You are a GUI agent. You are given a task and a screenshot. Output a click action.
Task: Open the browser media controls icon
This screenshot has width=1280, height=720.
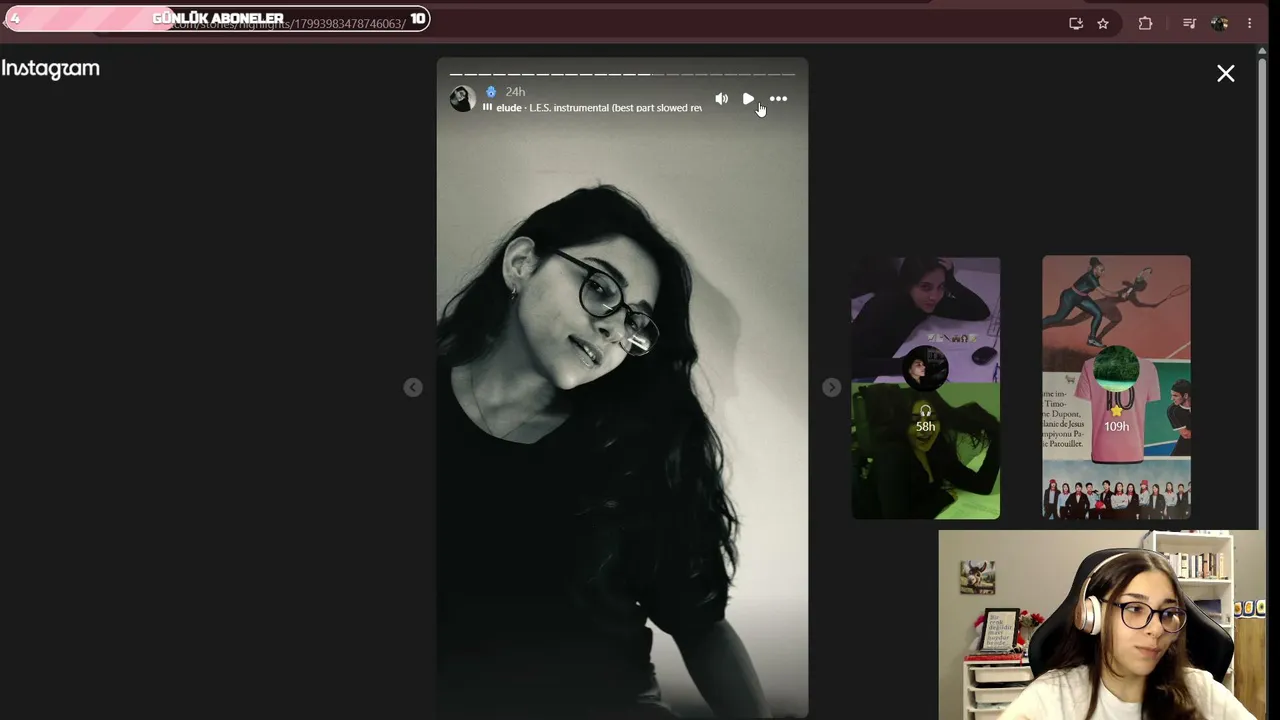1189,23
